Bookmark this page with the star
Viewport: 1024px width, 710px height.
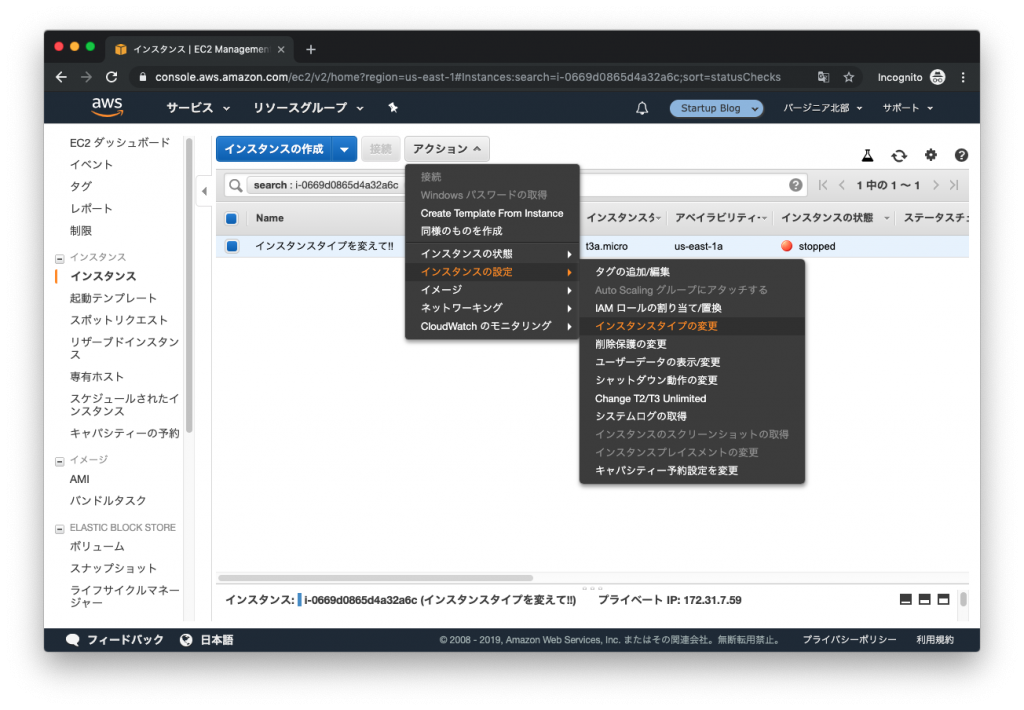click(x=848, y=77)
